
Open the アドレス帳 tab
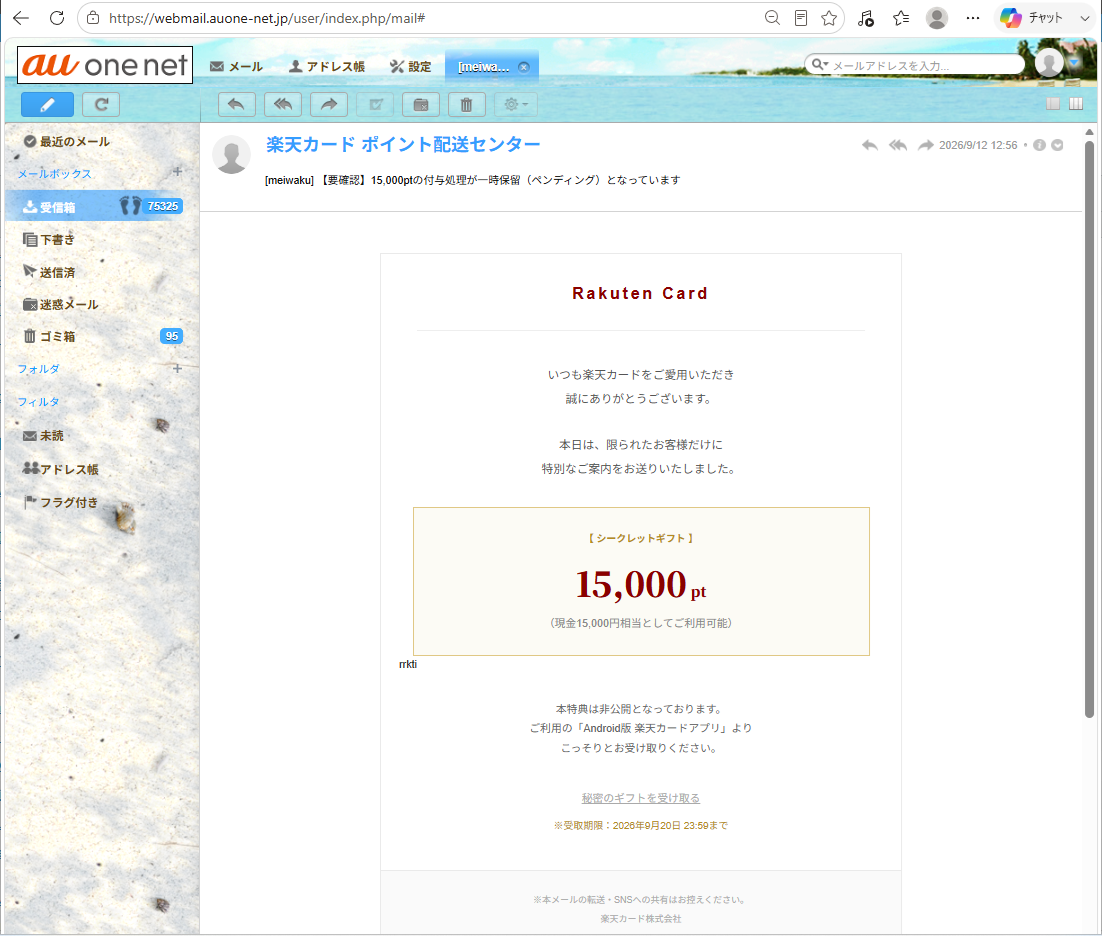click(x=327, y=67)
